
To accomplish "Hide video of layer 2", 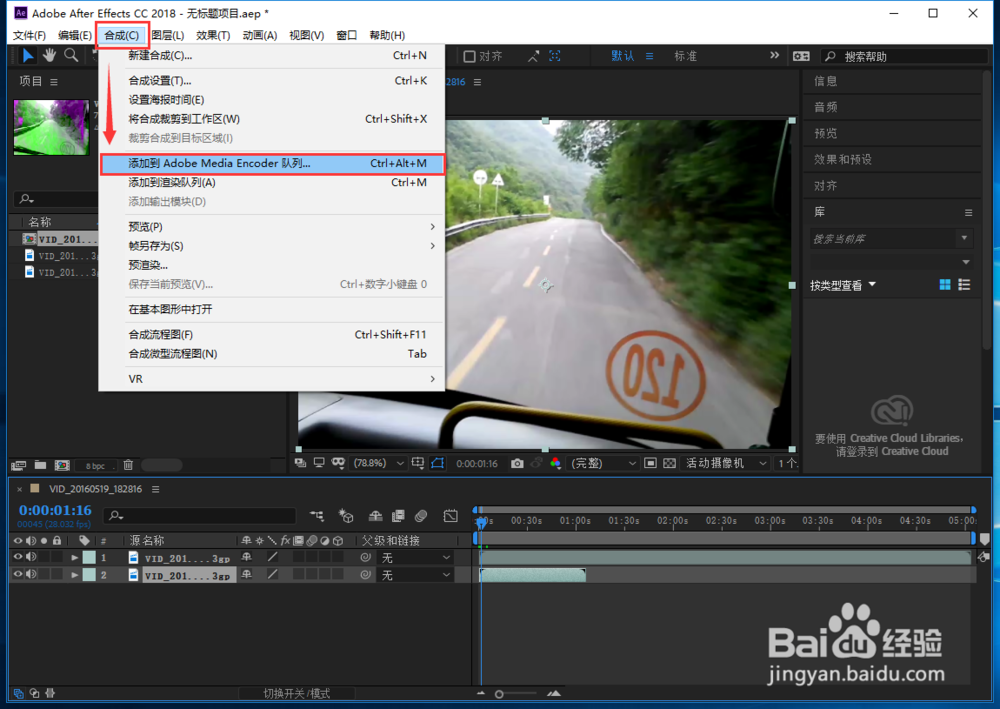I will click(x=18, y=574).
